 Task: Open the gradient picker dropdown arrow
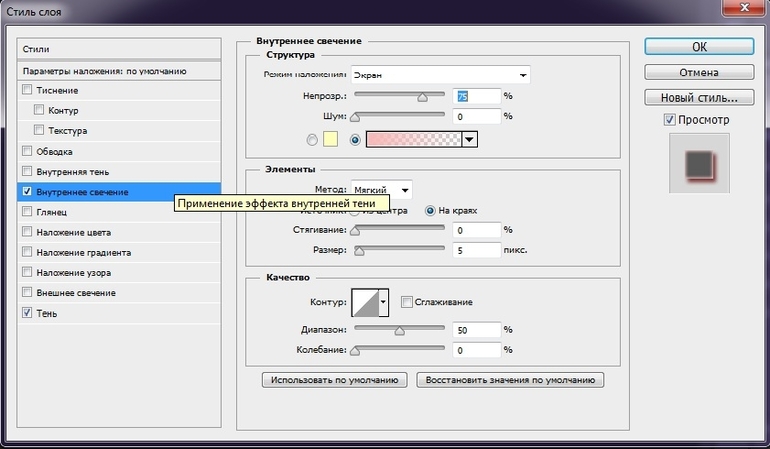click(468, 140)
